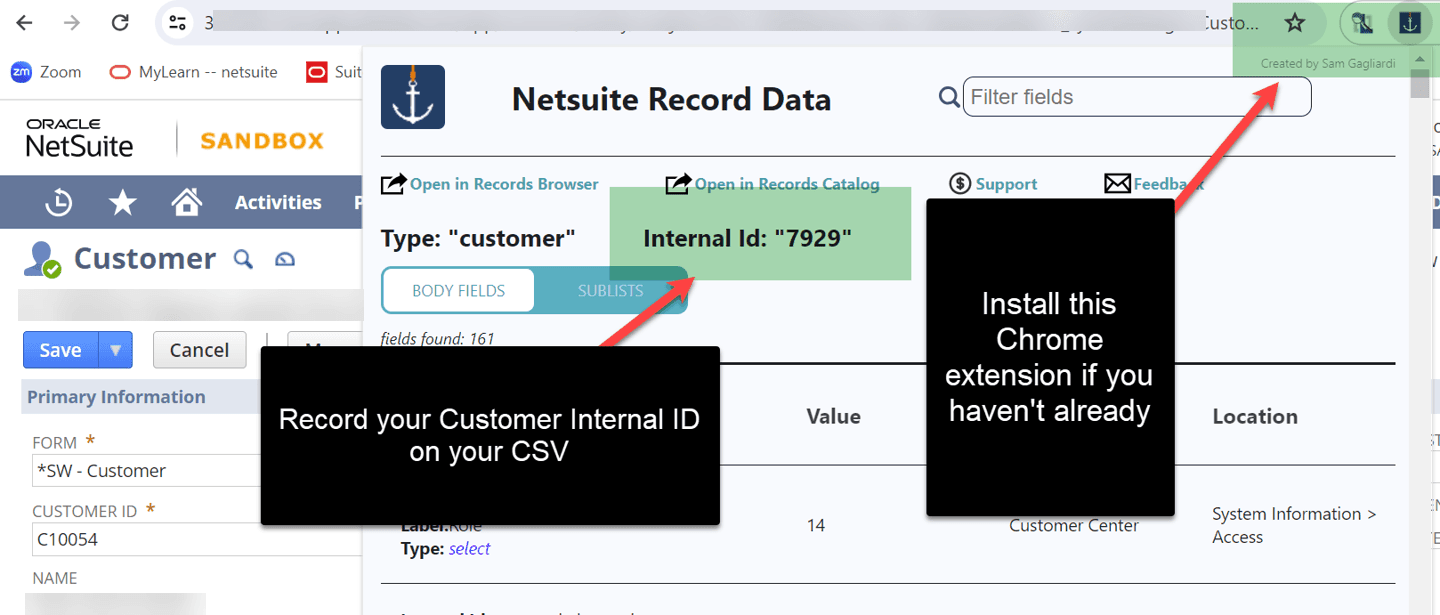Click the Cancel button
Screen dimensions: 1440x615
199,350
